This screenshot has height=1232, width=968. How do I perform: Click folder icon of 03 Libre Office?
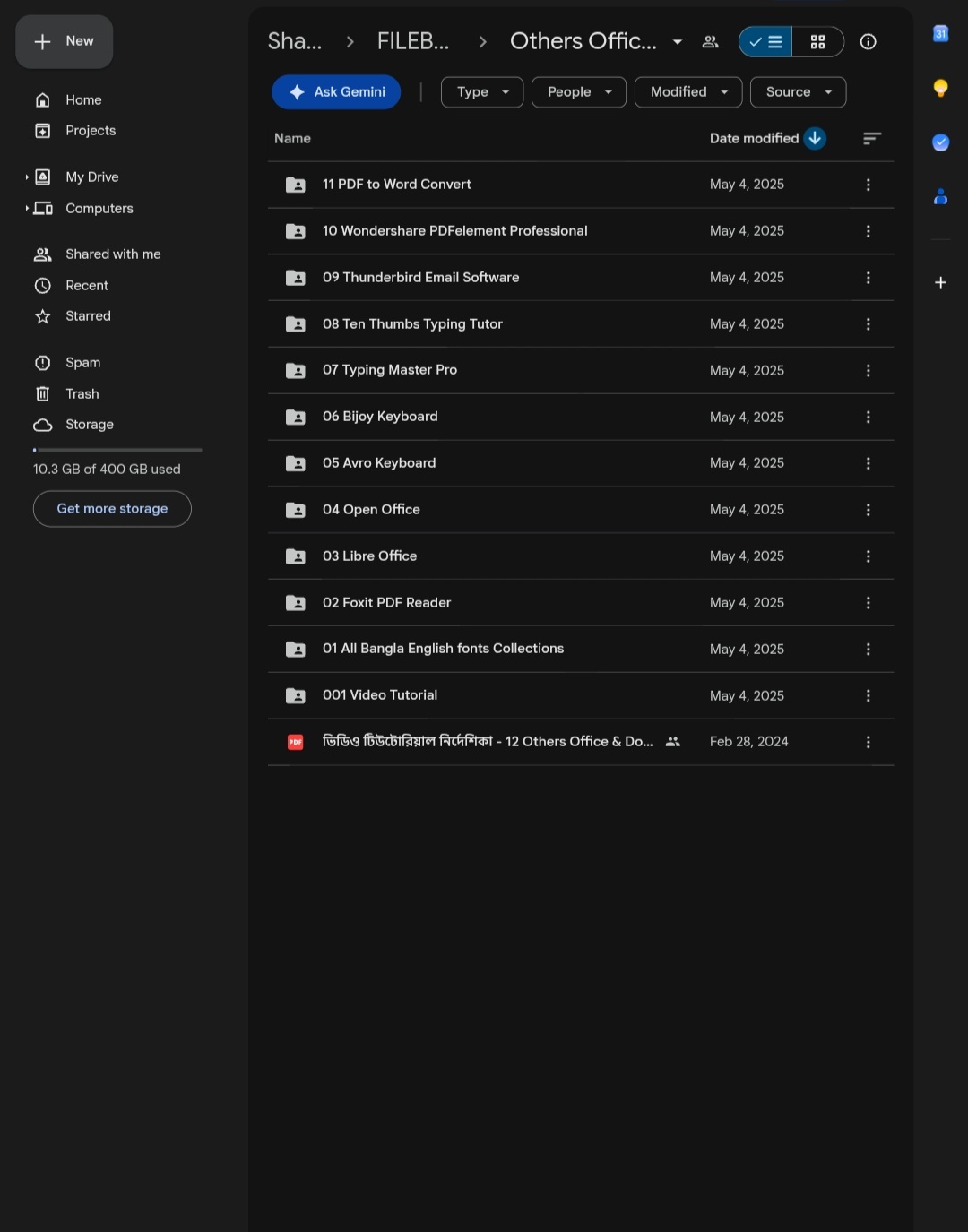(x=295, y=556)
